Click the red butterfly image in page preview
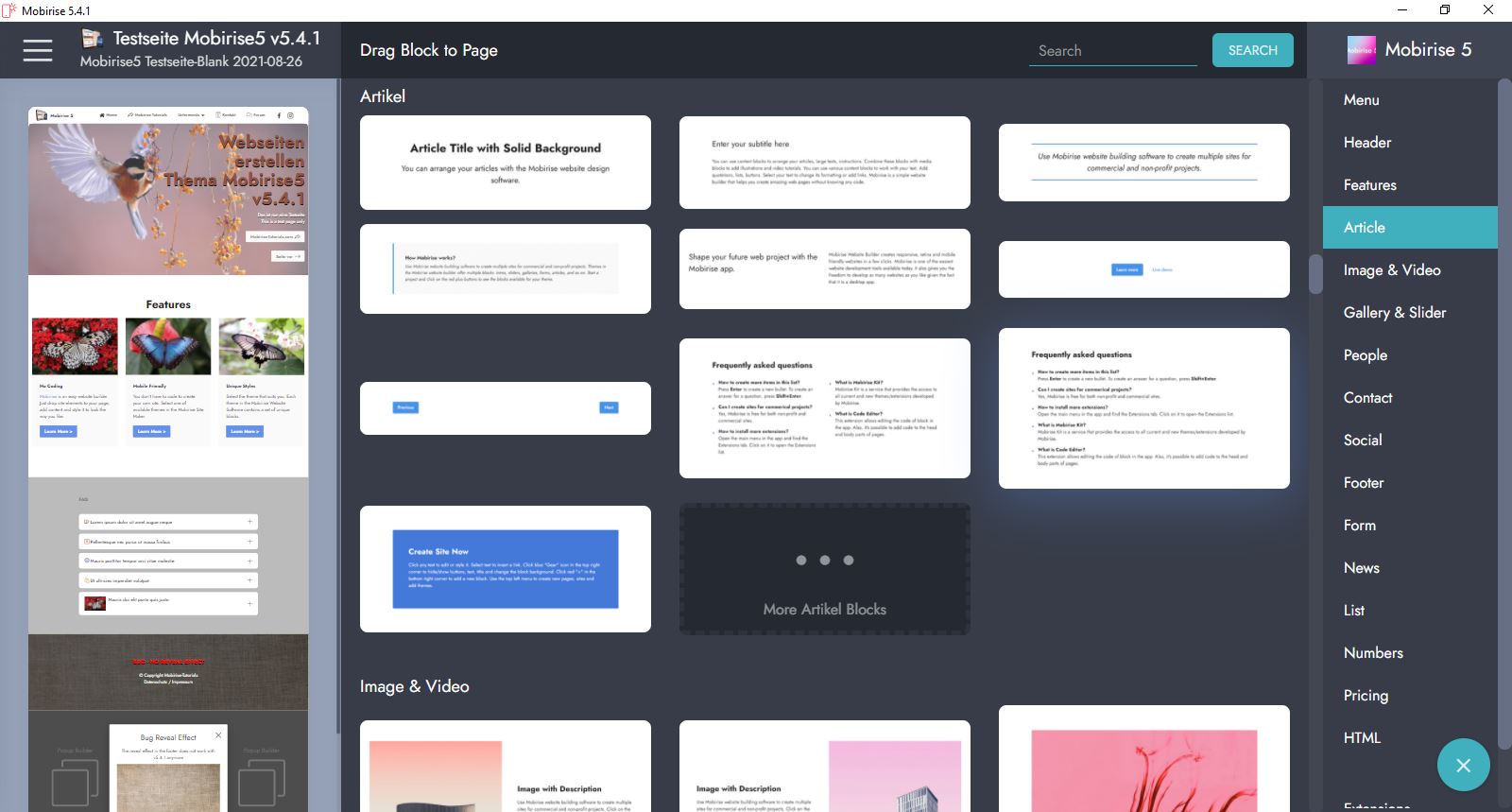This screenshot has height=812, width=1512. [75, 346]
